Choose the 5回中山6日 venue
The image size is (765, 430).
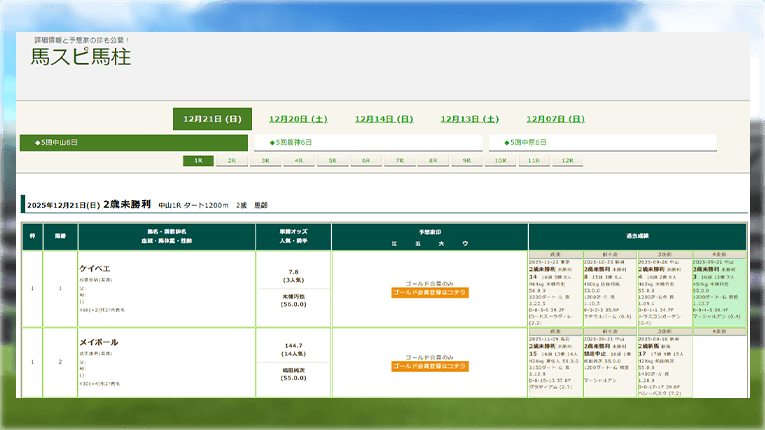click(135, 142)
